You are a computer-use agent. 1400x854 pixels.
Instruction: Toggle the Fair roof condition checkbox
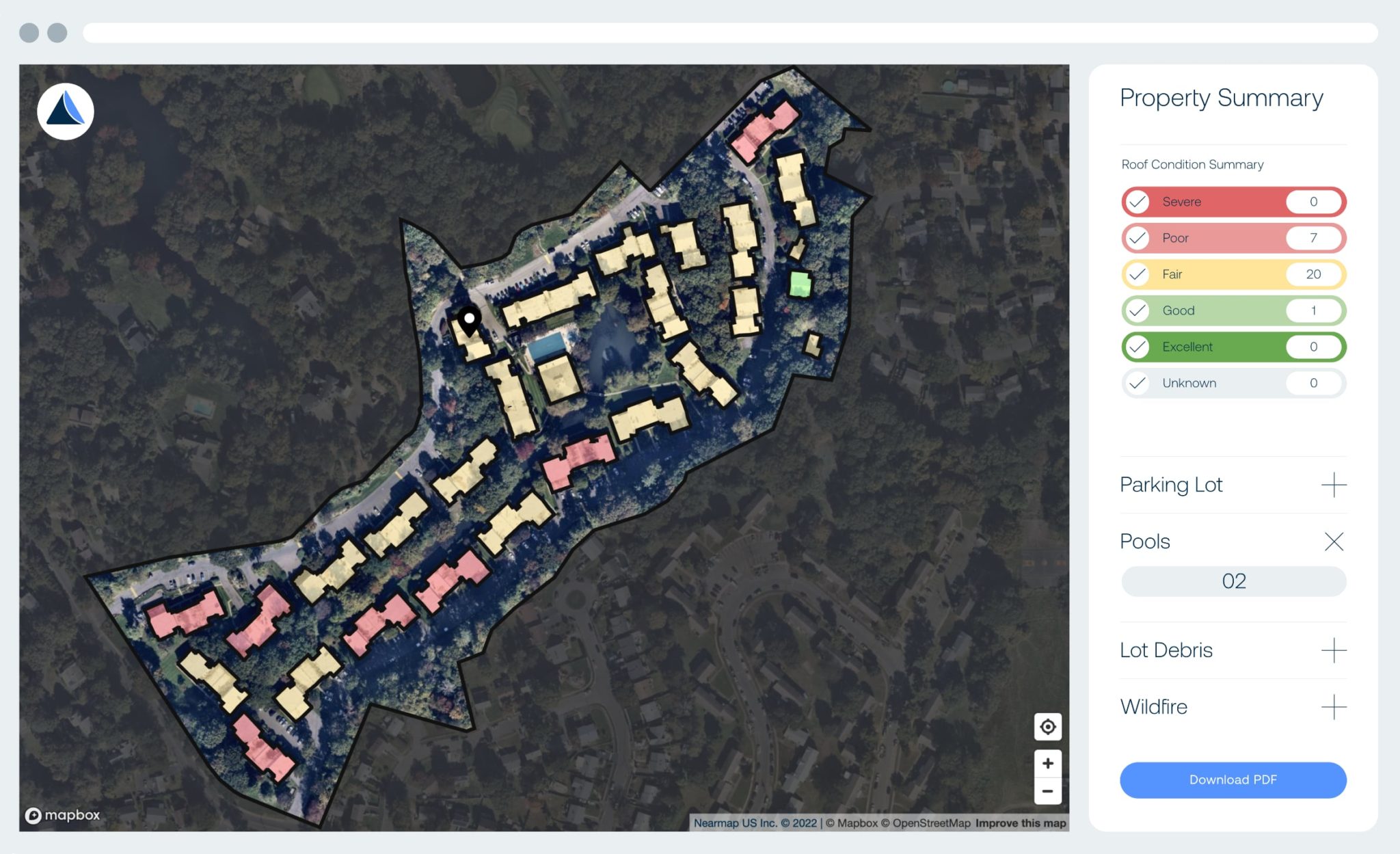pyautogui.click(x=1137, y=274)
